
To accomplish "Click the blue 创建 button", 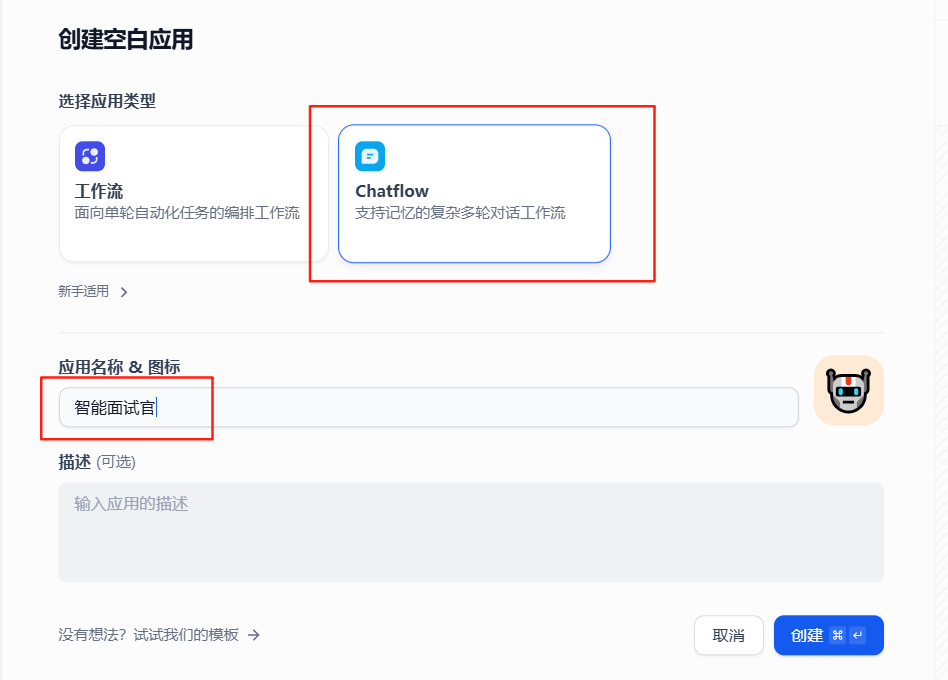I will [x=829, y=635].
